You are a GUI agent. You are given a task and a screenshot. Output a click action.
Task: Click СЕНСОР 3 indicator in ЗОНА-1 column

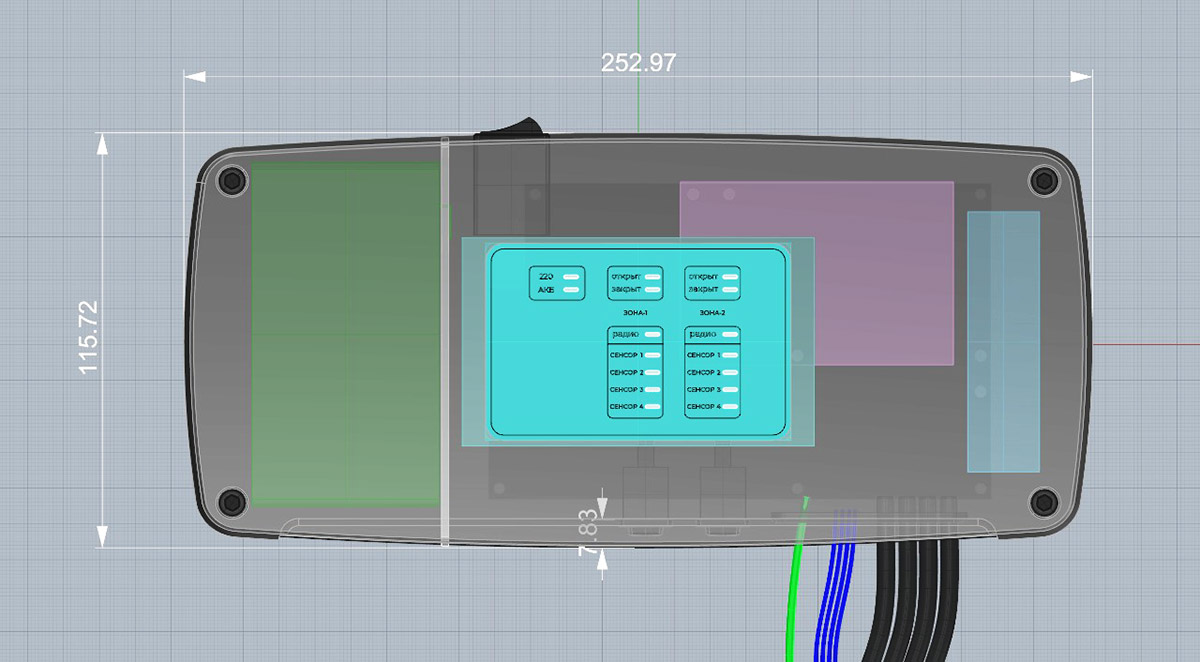[652, 389]
